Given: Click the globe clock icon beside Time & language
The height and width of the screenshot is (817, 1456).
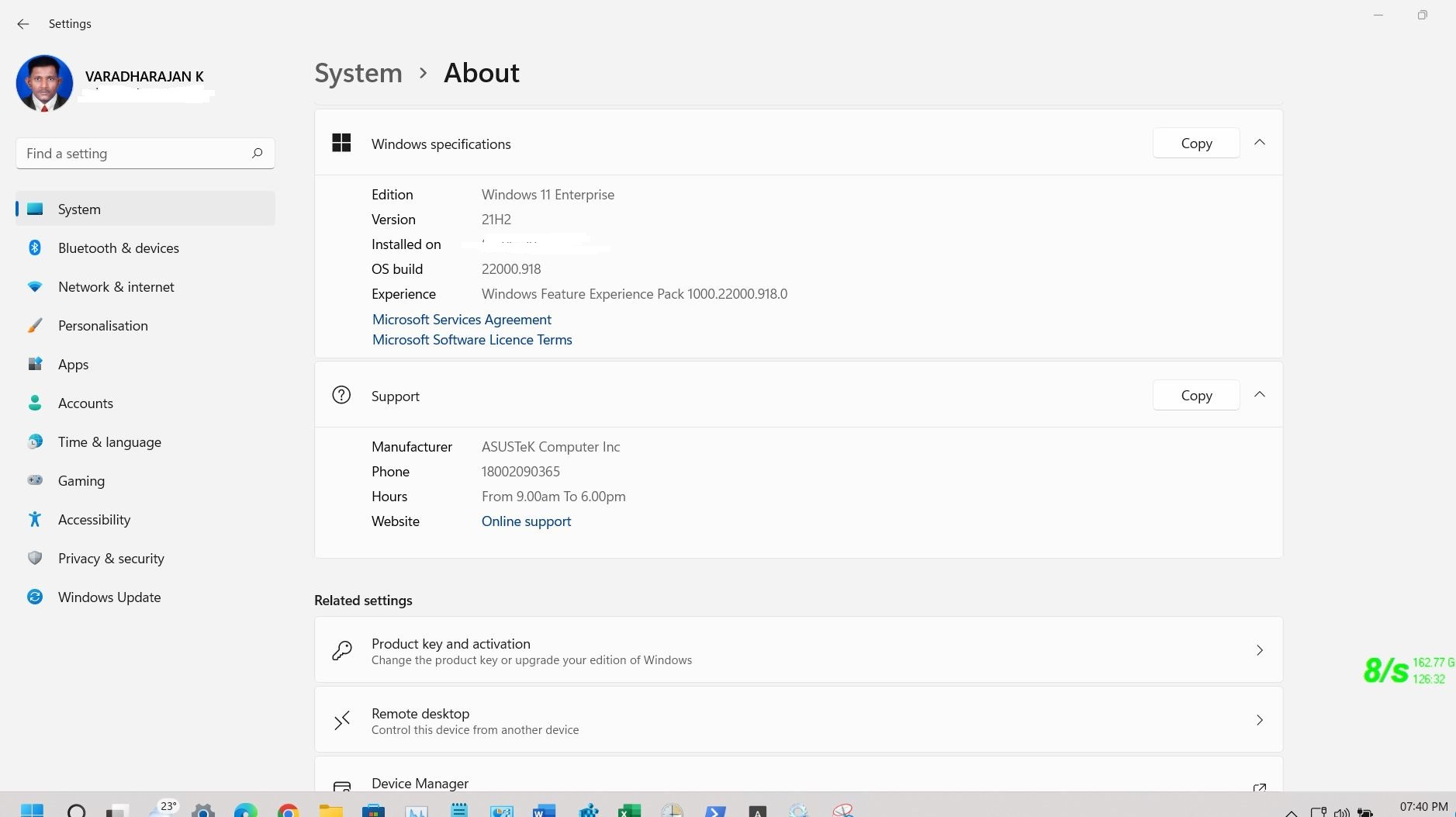Looking at the screenshot, I should pyautogui.click(x=35, y=441).
